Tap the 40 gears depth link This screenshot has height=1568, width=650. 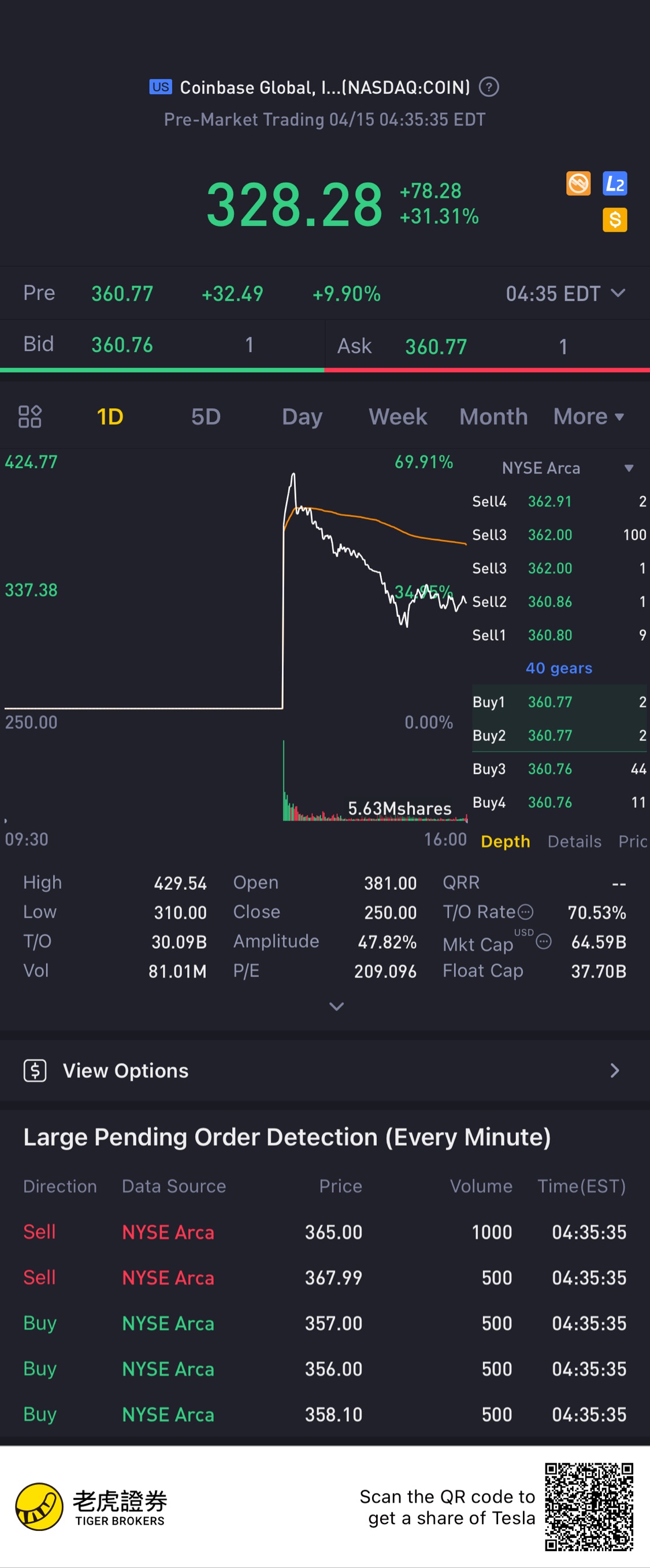tap(558, 668)
